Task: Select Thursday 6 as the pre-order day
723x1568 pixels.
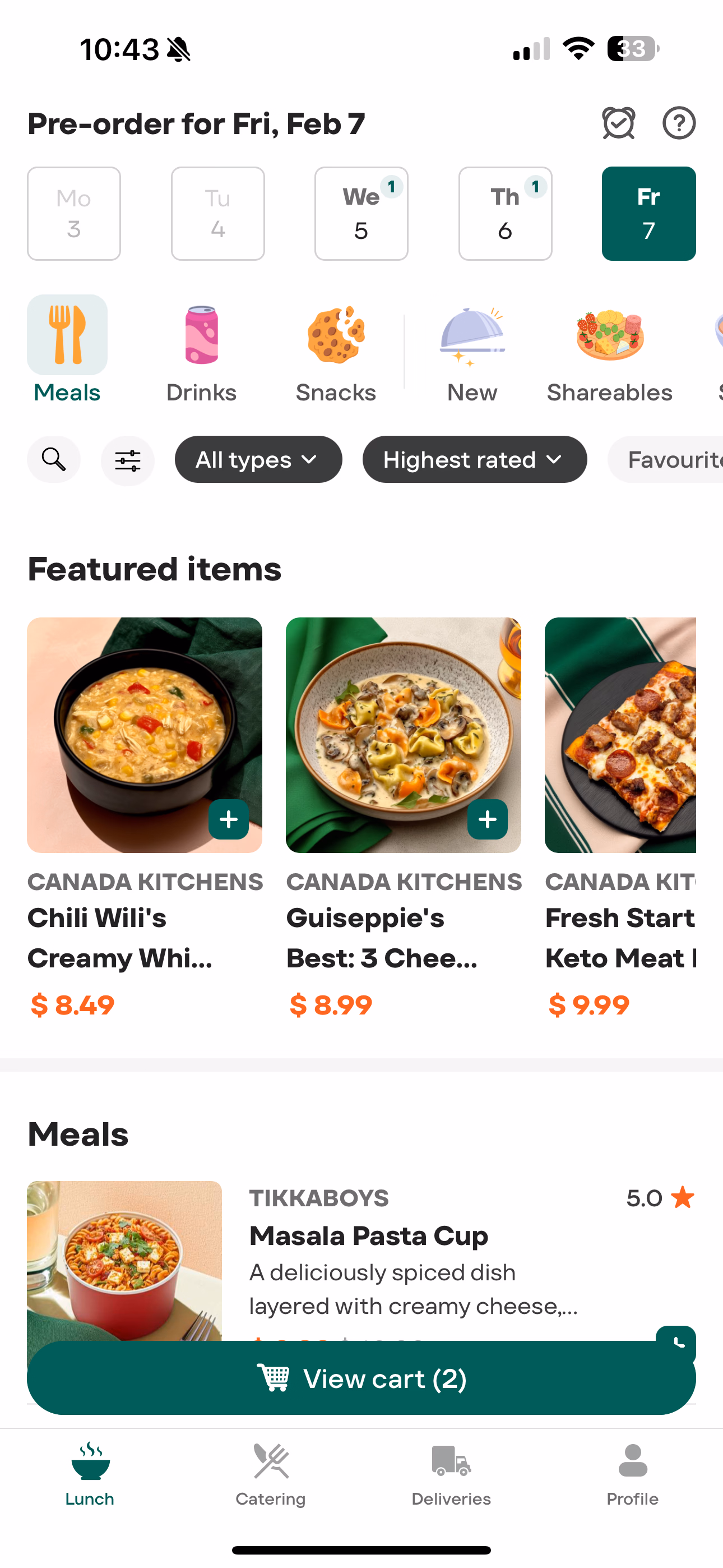Action: (x=505, y=214)
